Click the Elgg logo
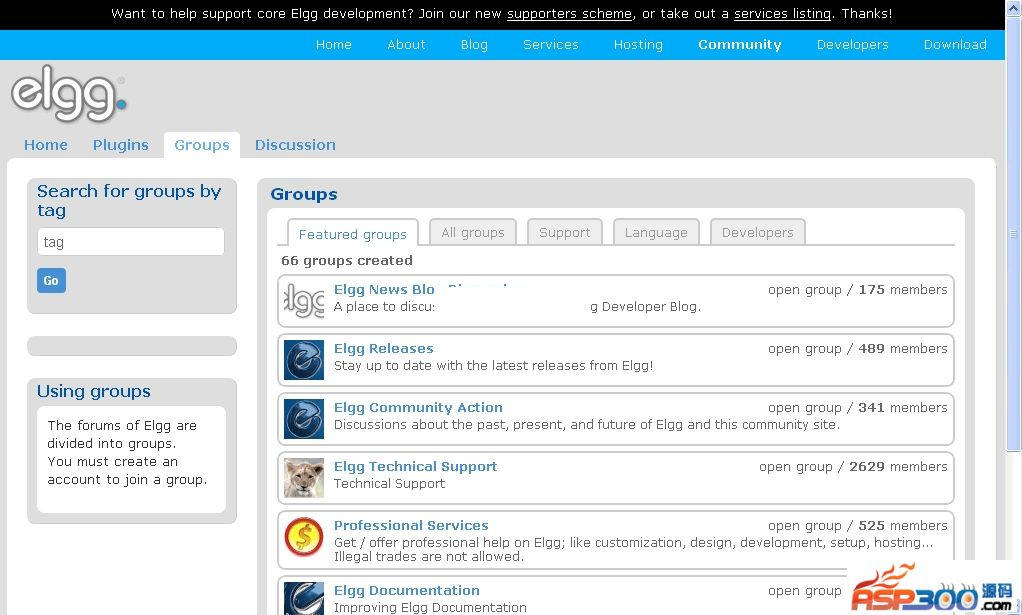This screenshot has width=1022, height=615. tap(68, 94)
